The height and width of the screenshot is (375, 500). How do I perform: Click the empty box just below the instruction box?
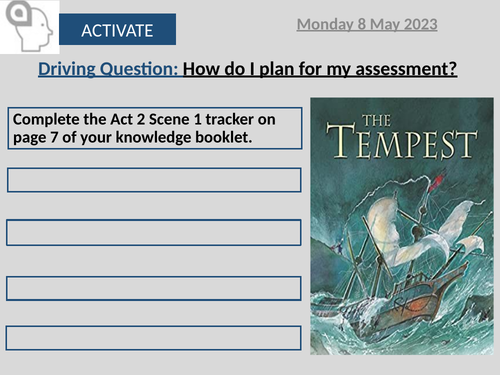[154, 180]
